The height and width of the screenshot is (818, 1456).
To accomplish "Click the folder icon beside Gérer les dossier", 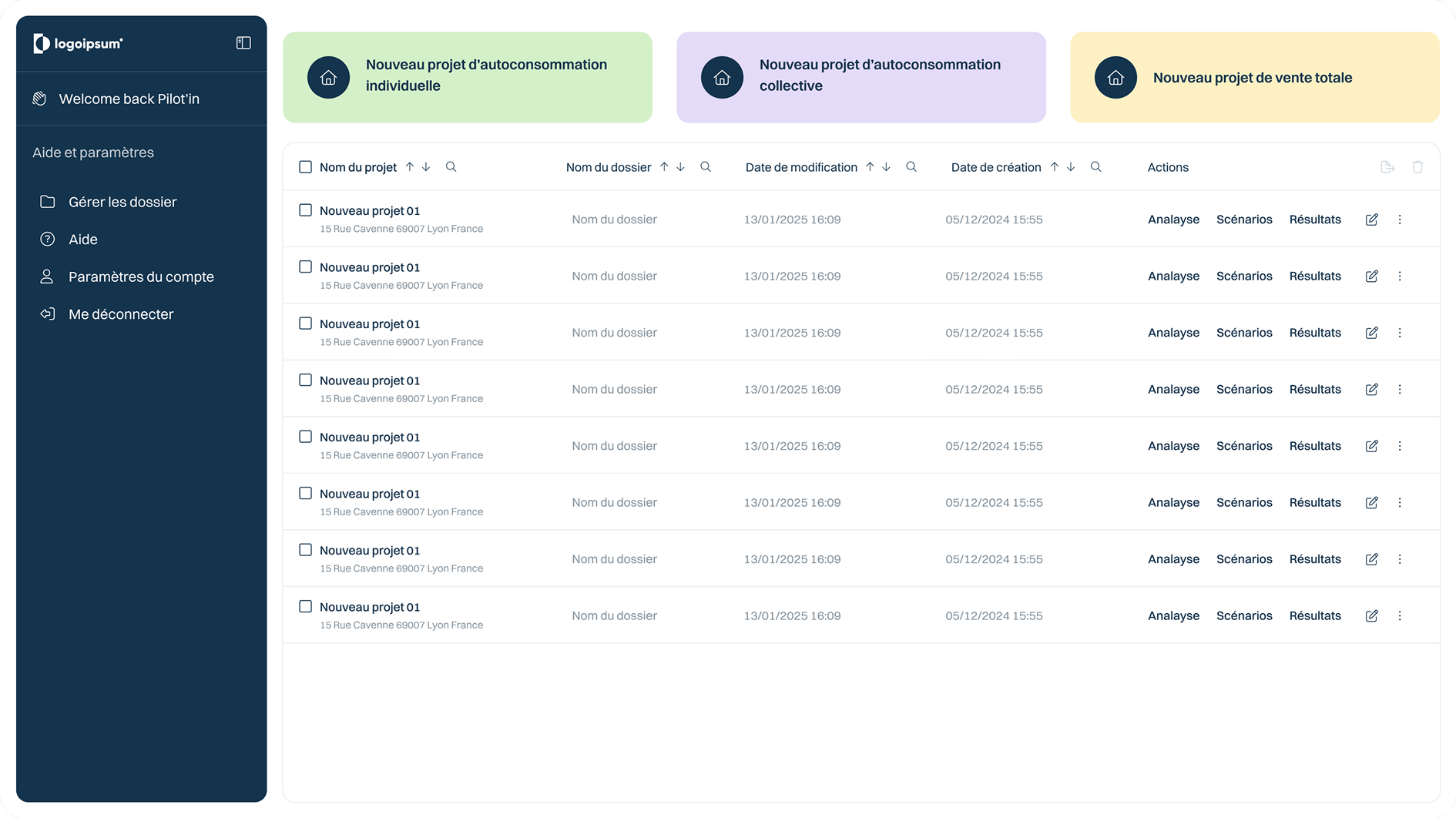I will click(47, 202).
